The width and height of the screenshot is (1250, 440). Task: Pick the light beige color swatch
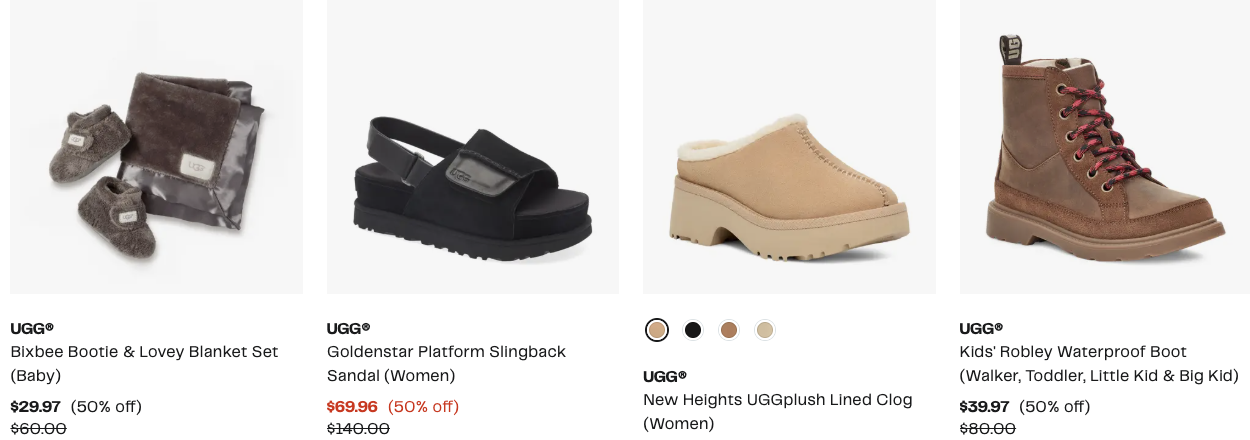pos(765,330)
